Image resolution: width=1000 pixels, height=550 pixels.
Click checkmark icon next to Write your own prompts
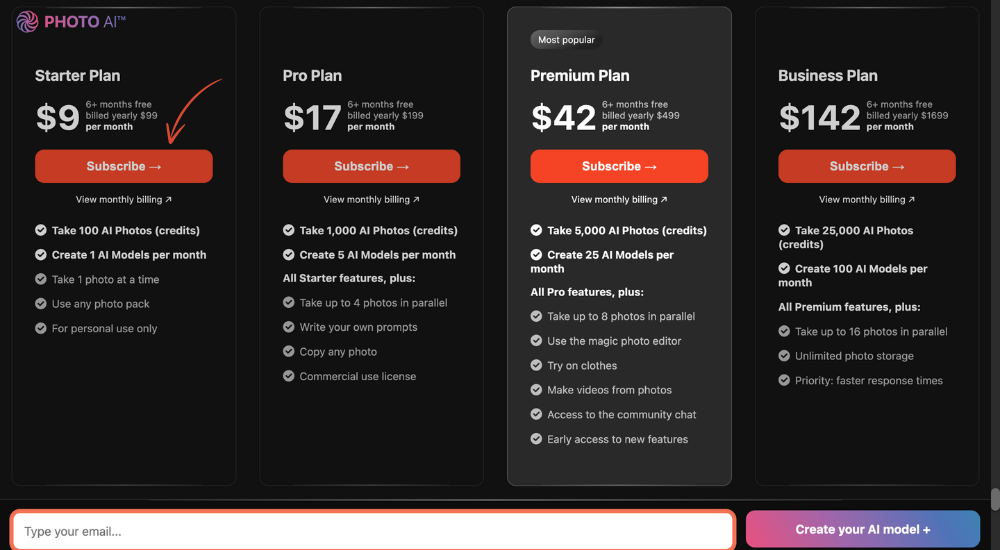(x=288, y=327)
